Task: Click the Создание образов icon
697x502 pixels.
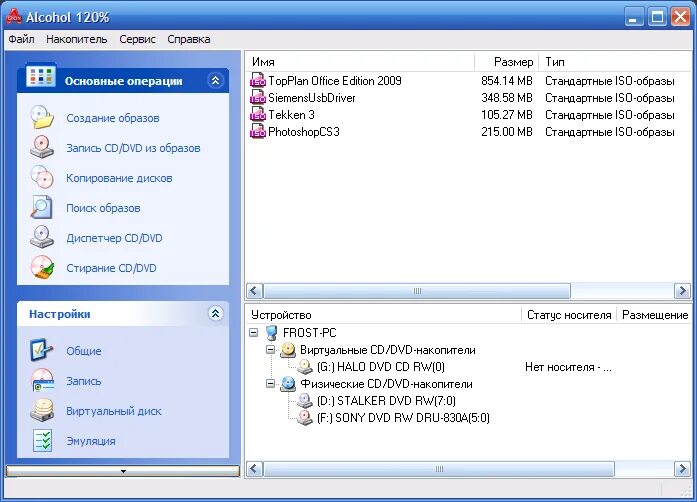Action: click(x=42, y=117)
